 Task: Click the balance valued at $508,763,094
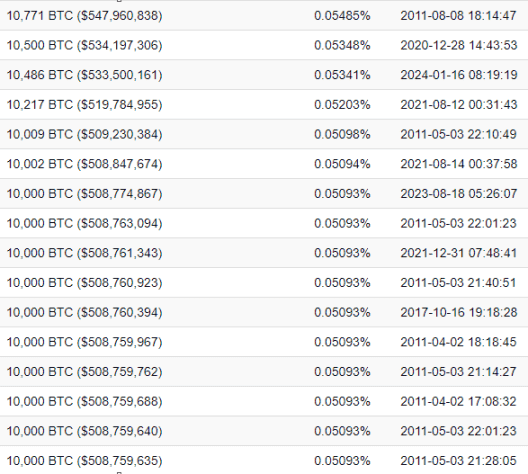tap(85, 224)
